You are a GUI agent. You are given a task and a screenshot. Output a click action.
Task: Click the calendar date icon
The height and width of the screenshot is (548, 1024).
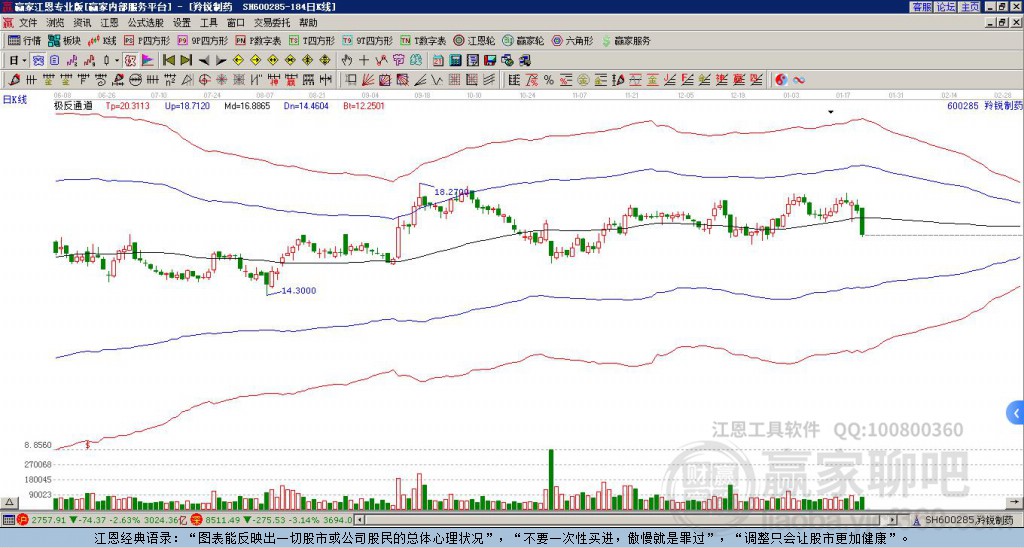pyautogui.click(x=438, y=61)
